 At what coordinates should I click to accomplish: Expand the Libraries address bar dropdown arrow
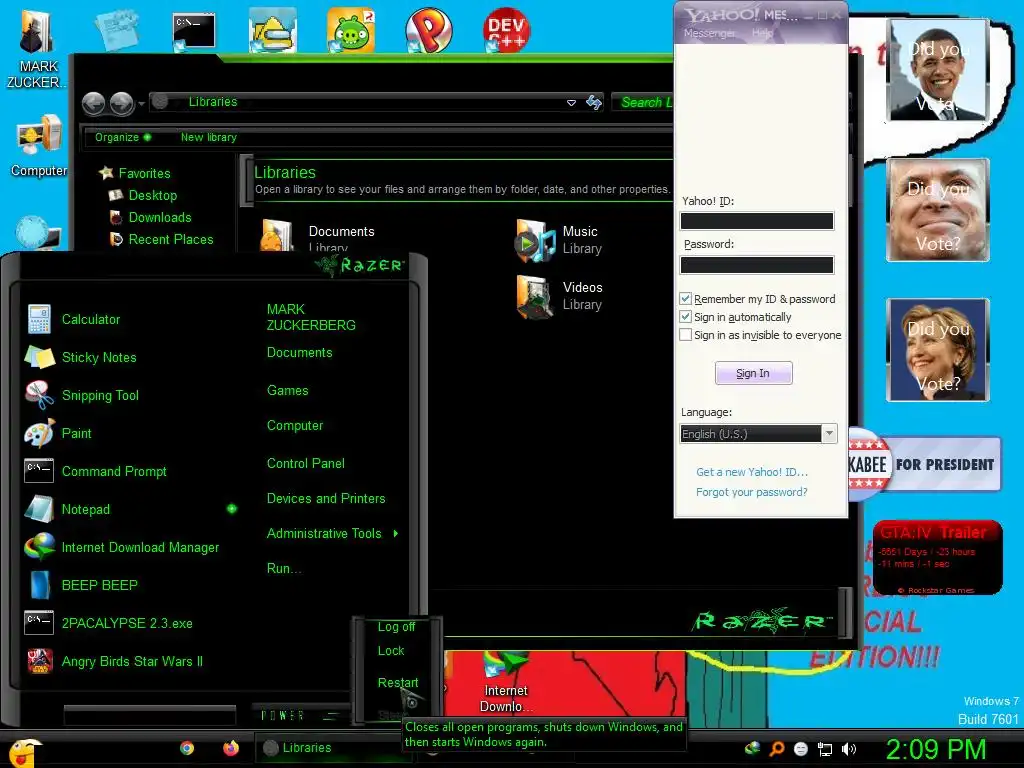coord(571,103)
